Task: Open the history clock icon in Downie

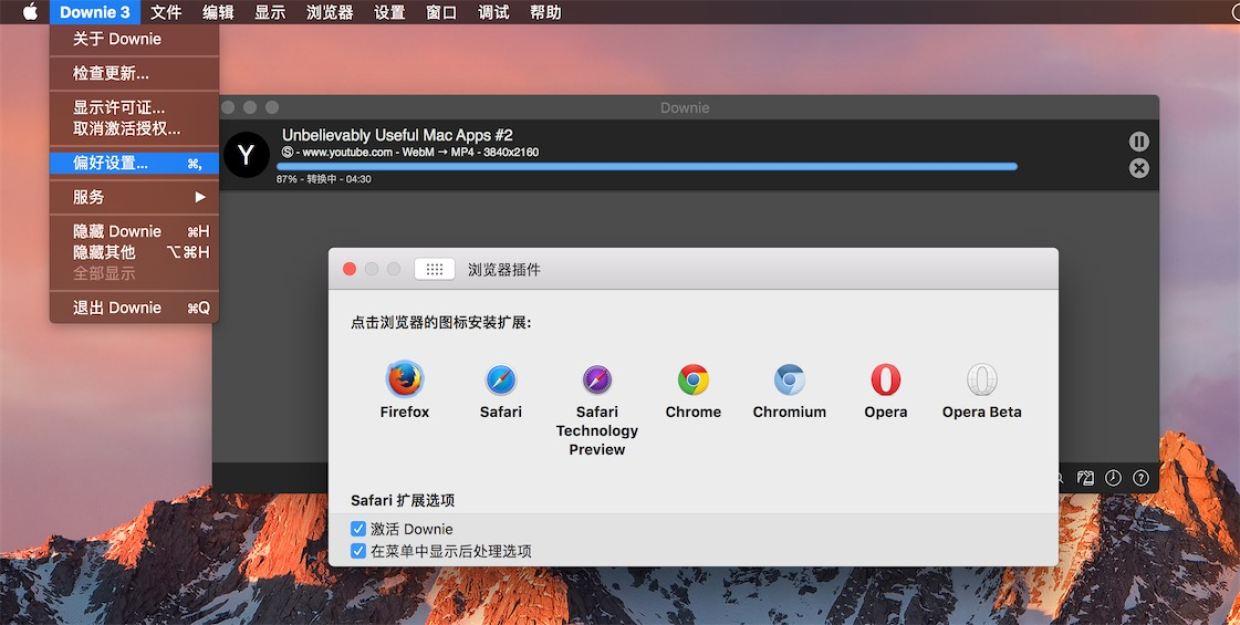Action: [x=1113, y=478]
